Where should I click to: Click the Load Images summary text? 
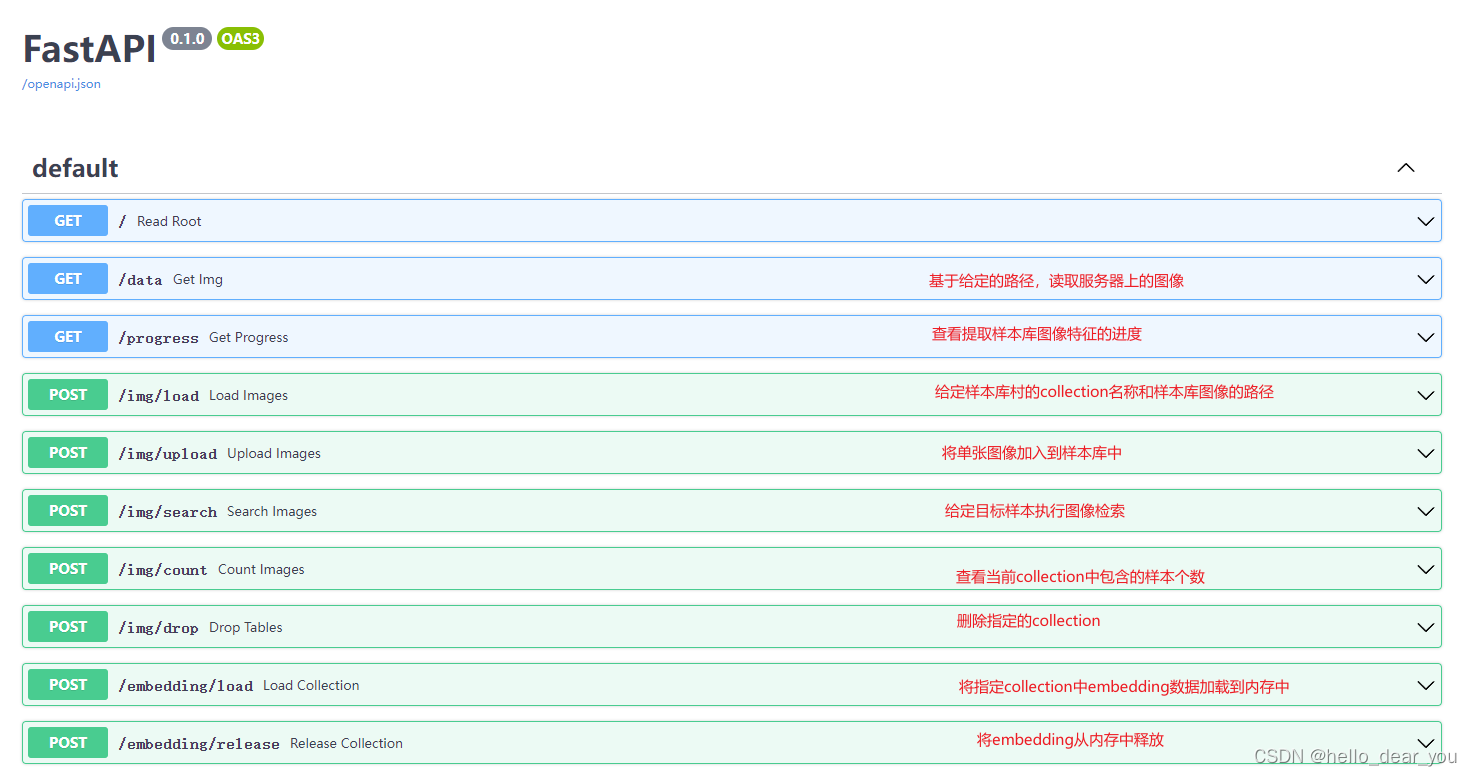248,395
